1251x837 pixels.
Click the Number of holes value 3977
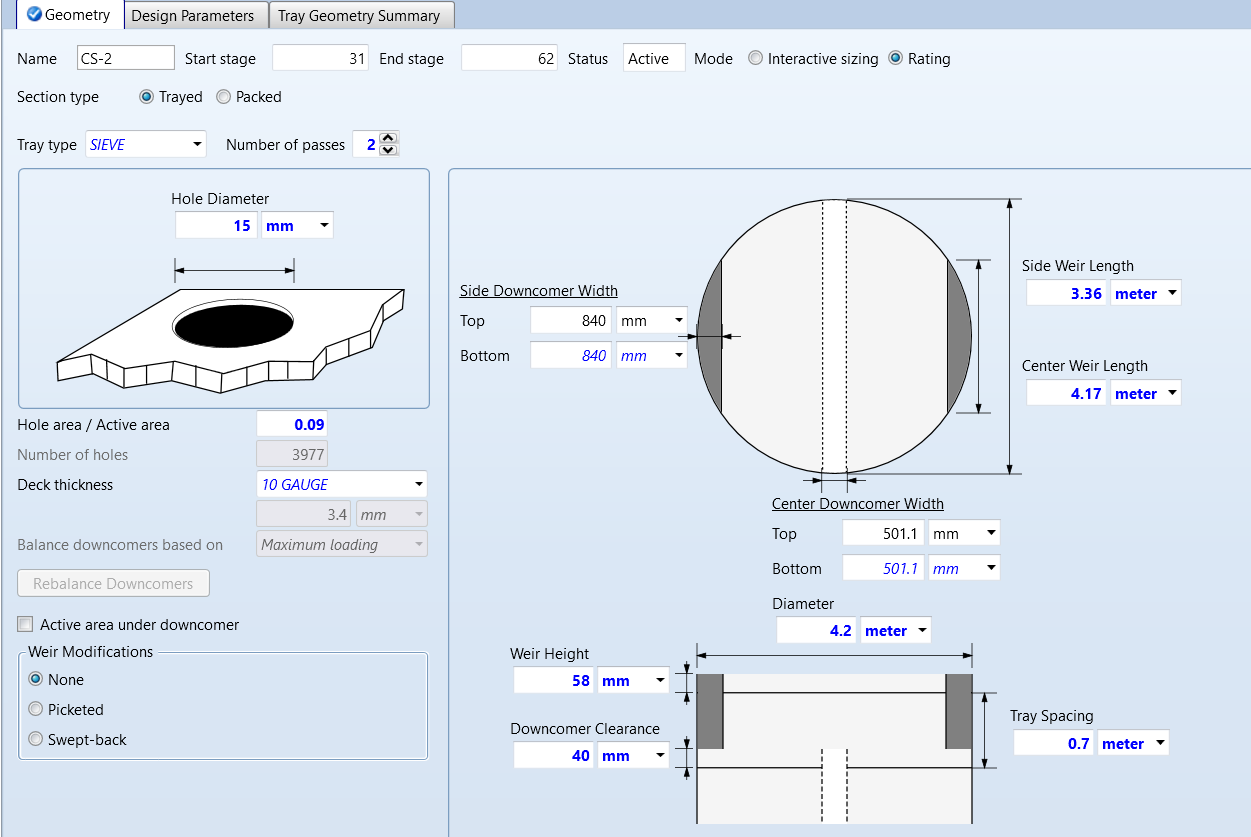pyautogui.click(x=292, y=455)
